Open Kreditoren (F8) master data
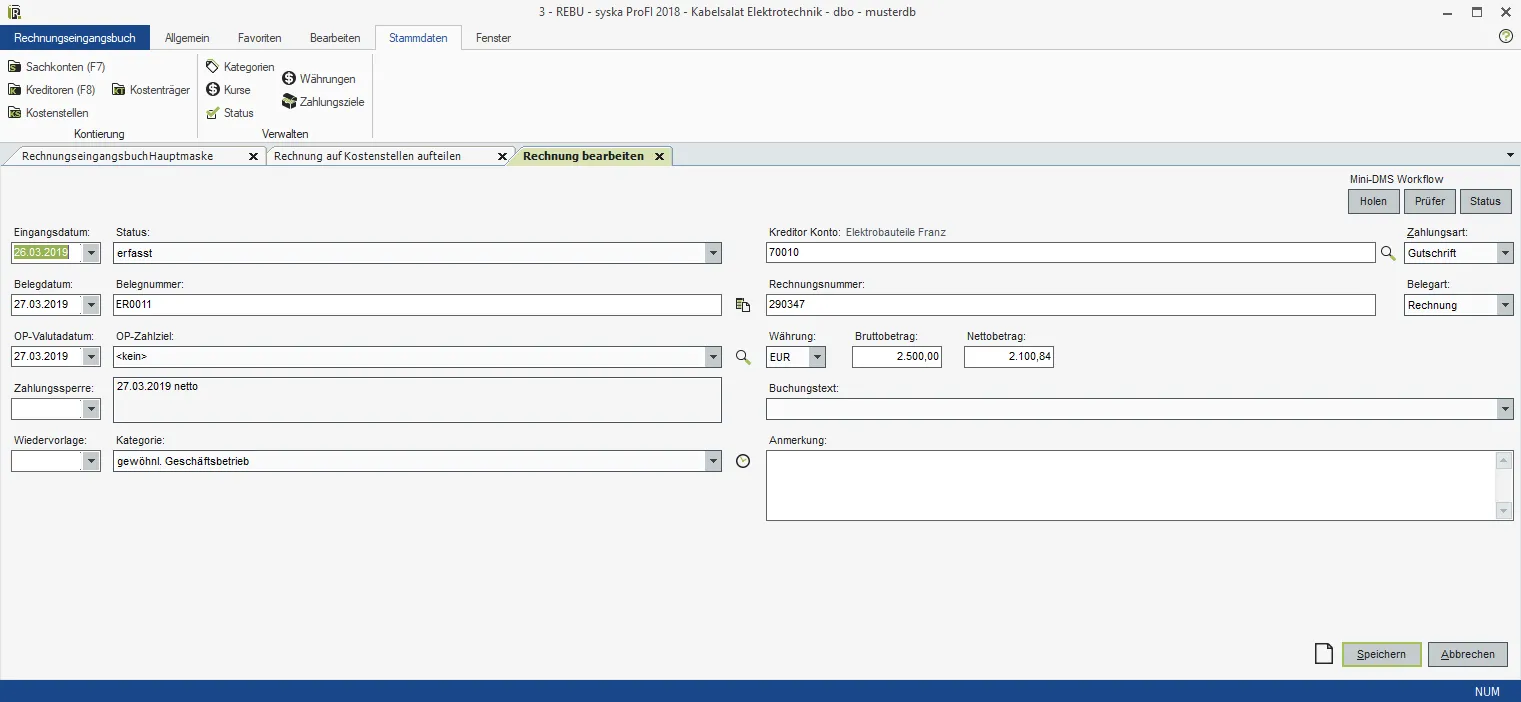 point(52,90)
